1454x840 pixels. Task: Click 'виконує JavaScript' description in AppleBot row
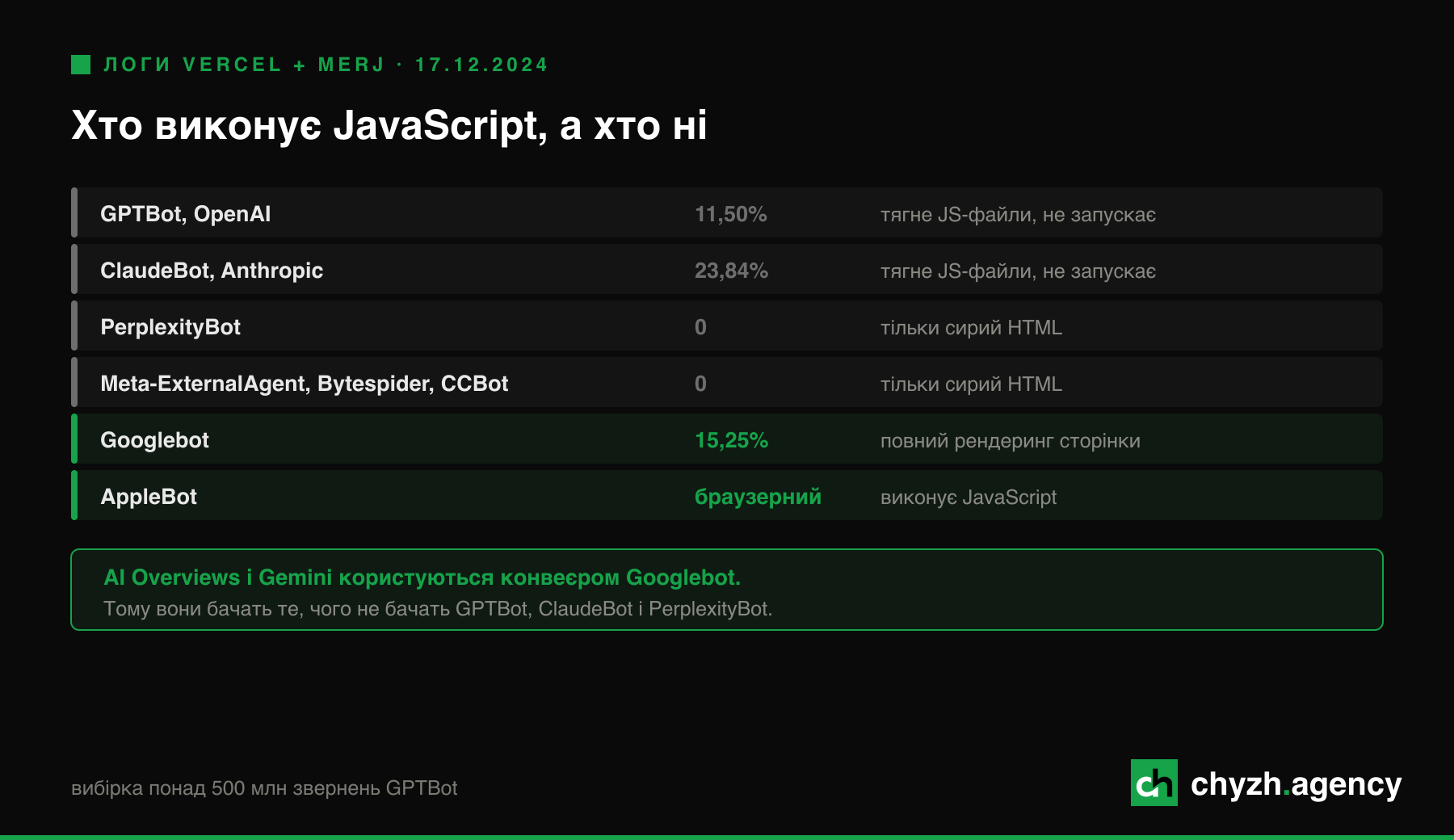tap(969, 498)
